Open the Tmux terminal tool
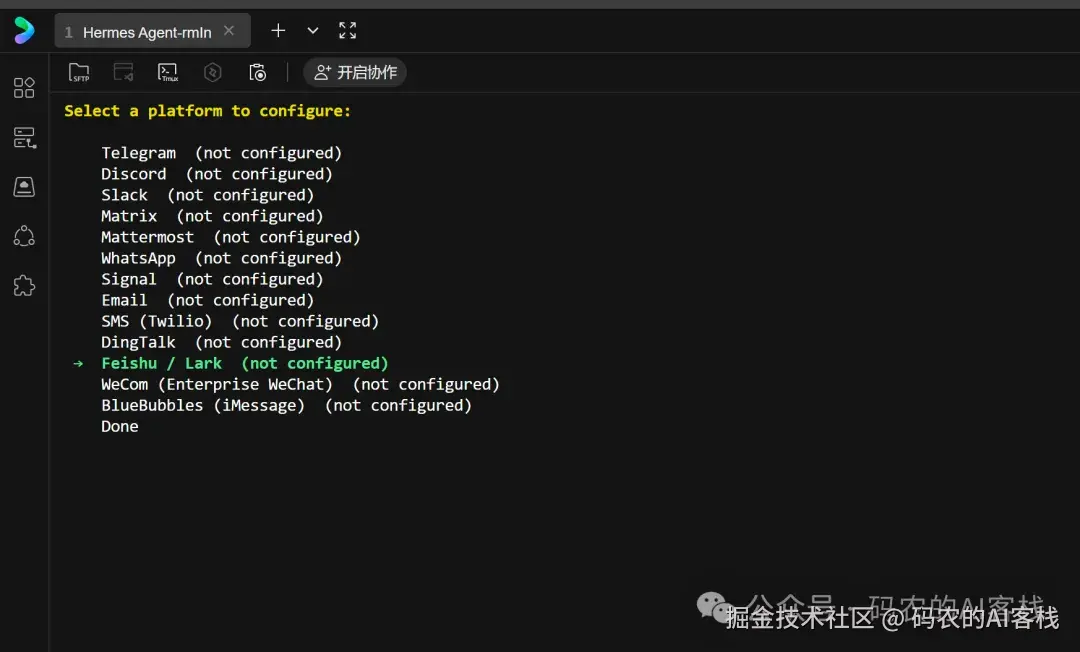The image size is (1080, 652). coord(168,72)
